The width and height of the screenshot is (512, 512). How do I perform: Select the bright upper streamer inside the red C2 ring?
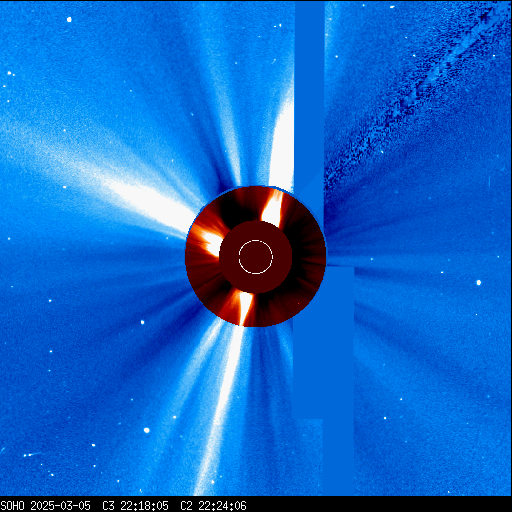(273, 208)
